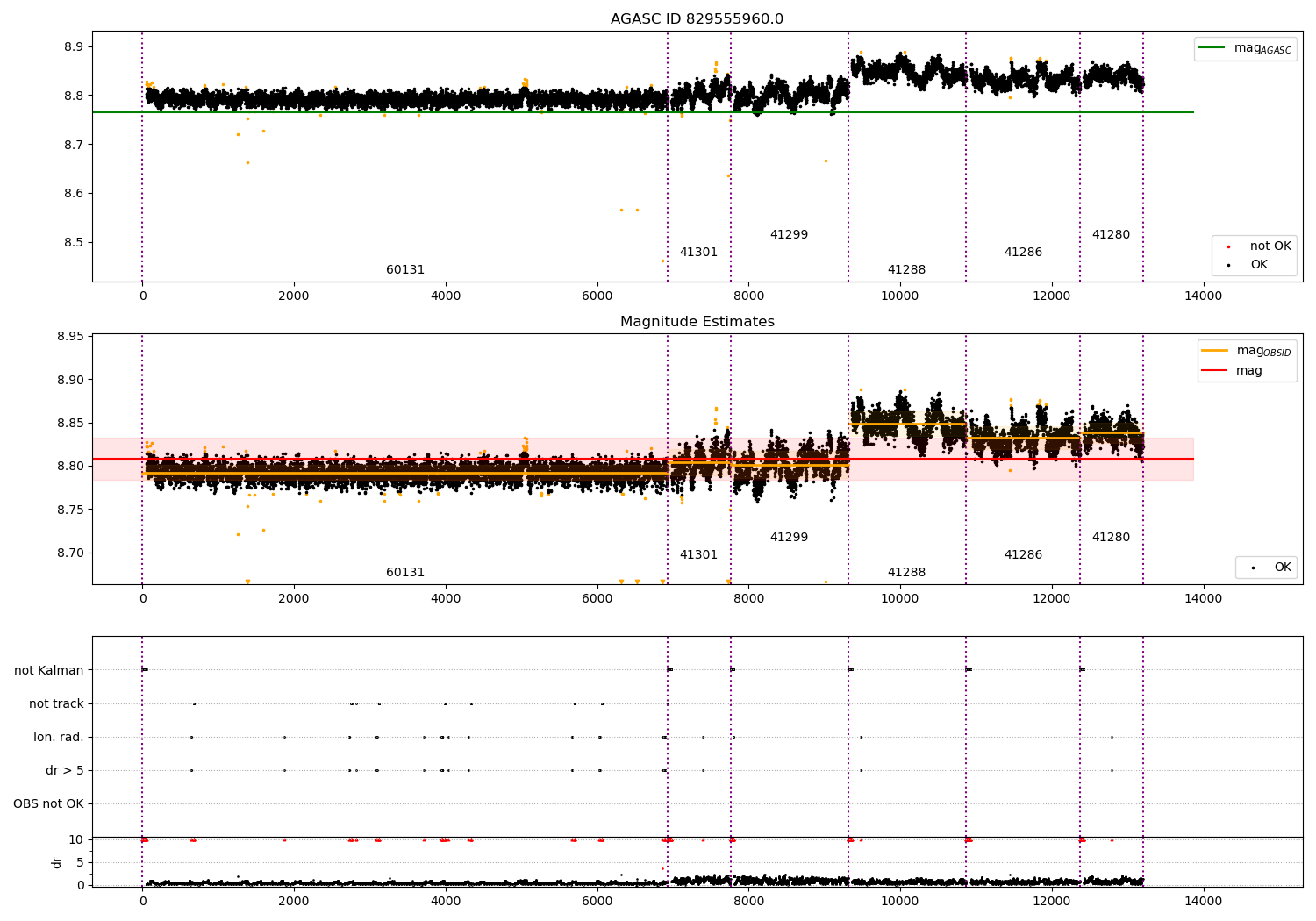Click the 41301 label in top plot
The image size is (1316, 921).
[x=698, y=253]
